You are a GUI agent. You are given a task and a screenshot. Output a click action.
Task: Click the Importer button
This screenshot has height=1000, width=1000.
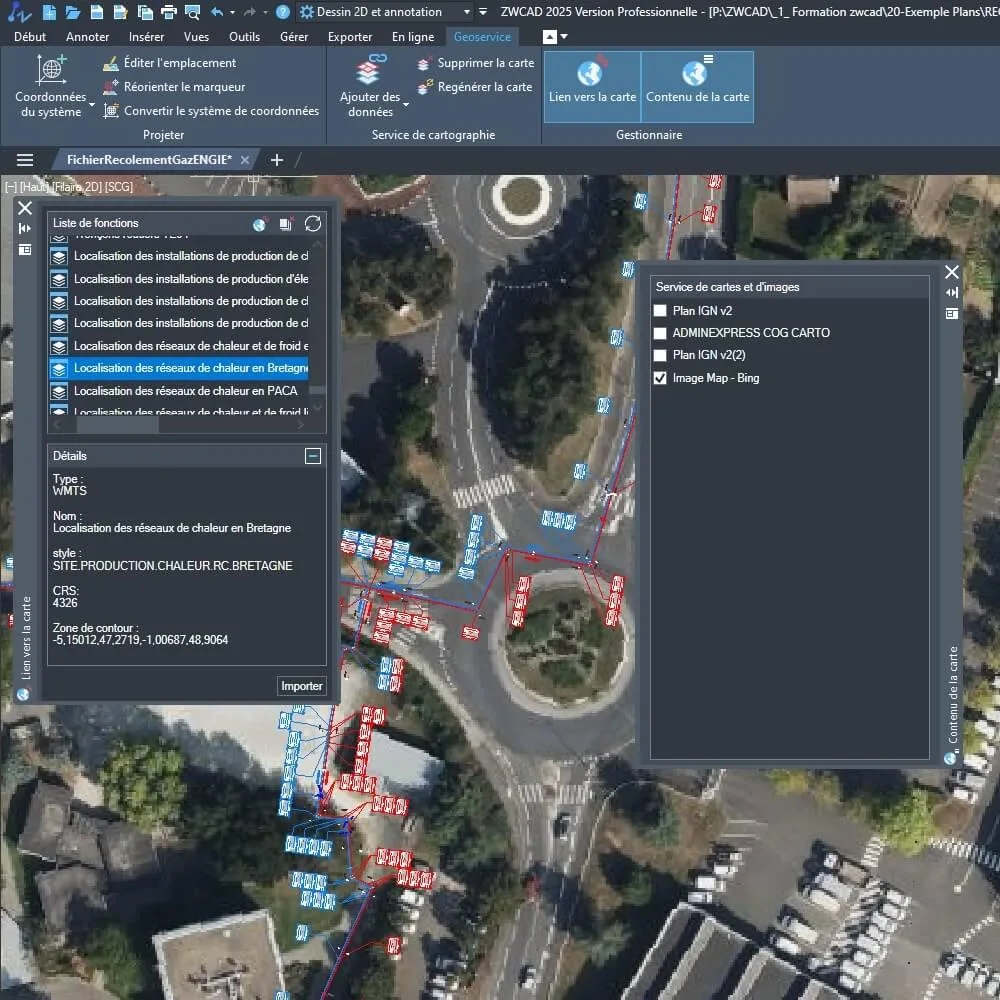coord(302,686)
